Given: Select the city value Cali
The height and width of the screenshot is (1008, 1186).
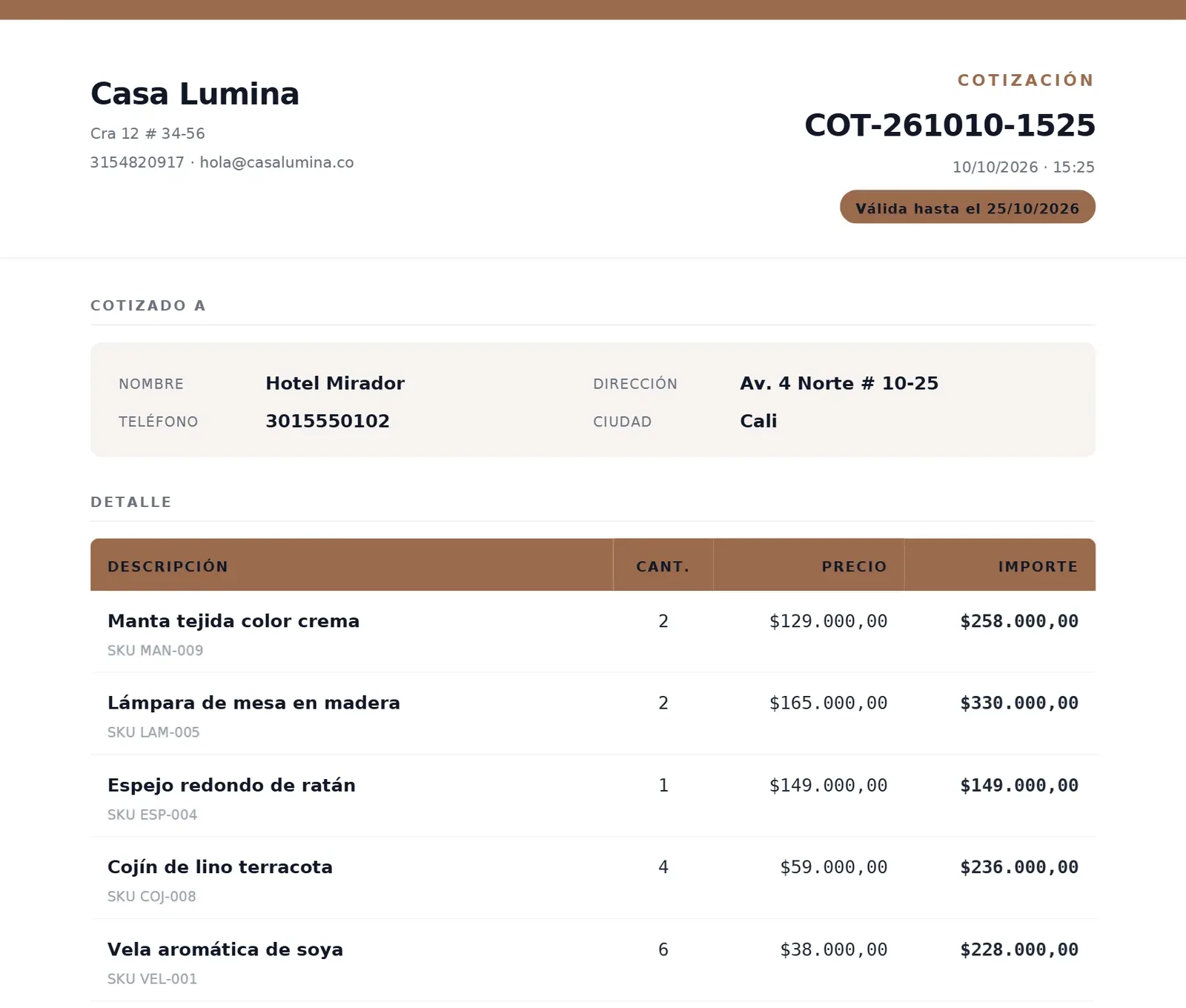Looking at the screenshot, I should pyautogui.click(x=758, y=421).
